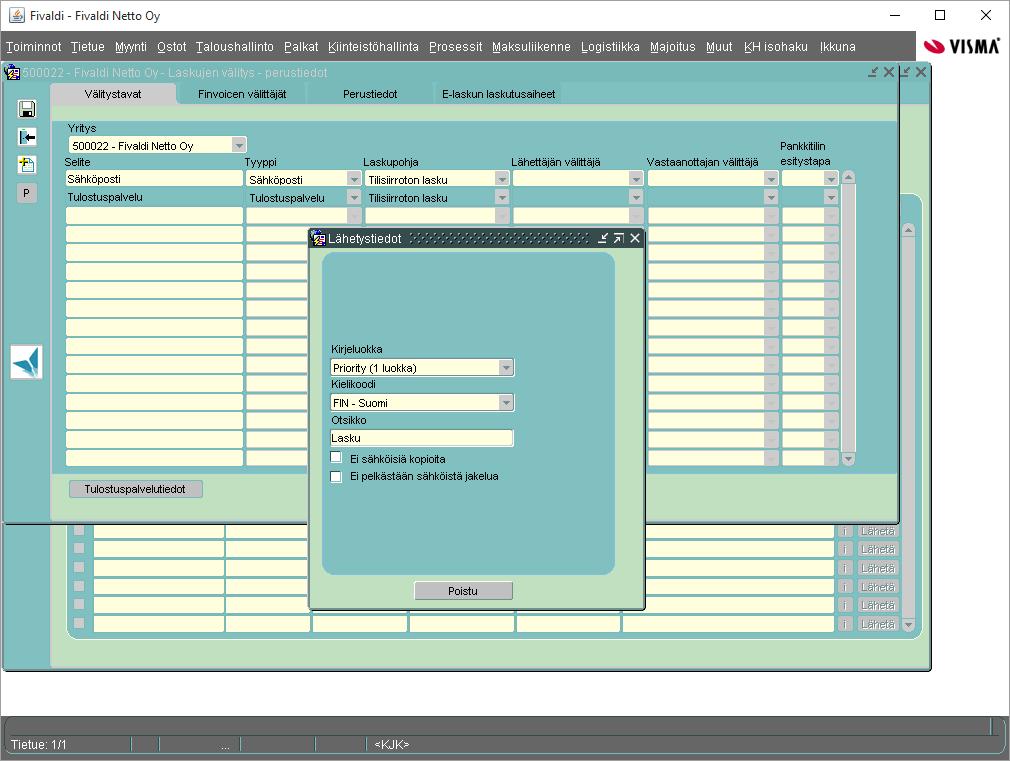The height and width of the screenshot is (761, 1010).
Task: Open the Yritys company dropdown
Action: point(239,145)
